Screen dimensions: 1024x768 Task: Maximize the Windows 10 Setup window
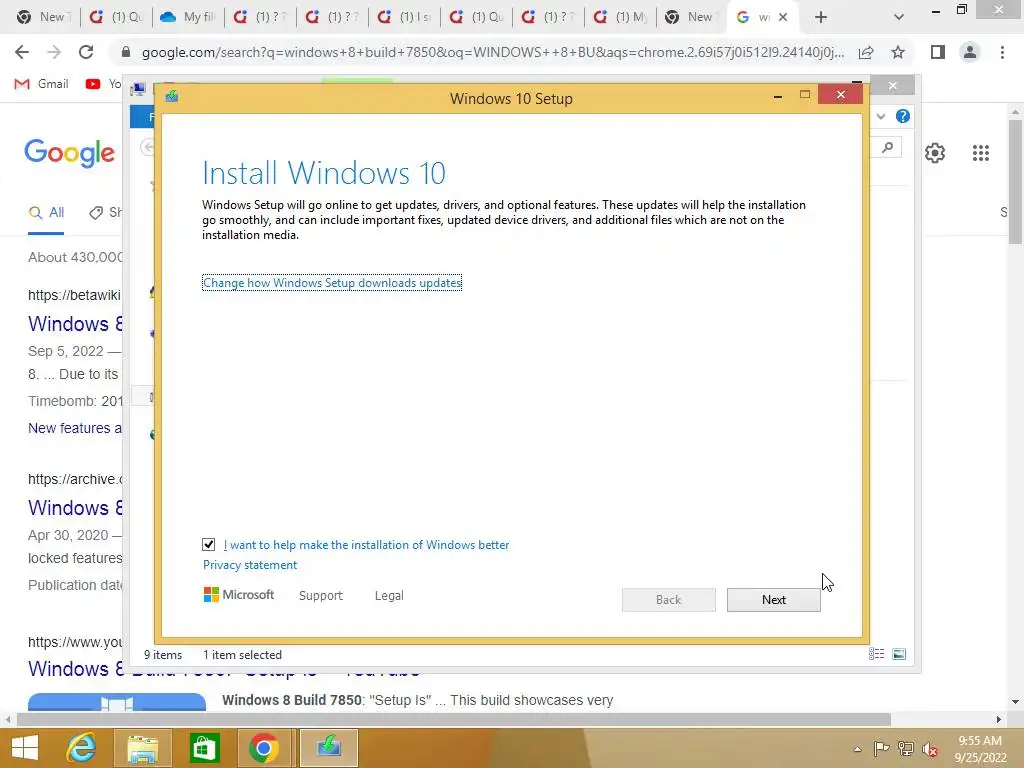[x=805, y=95]
